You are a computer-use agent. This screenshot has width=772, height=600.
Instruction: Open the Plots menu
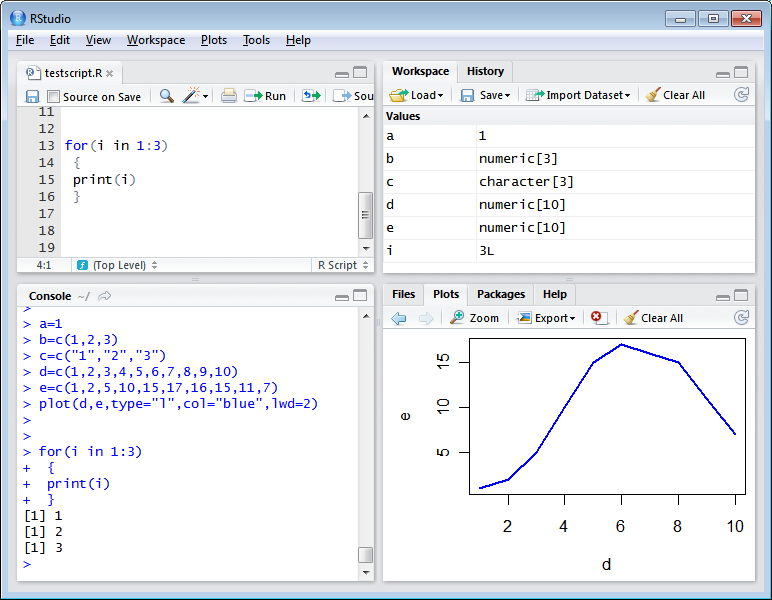pyautogui.click(x=214, y=40)
